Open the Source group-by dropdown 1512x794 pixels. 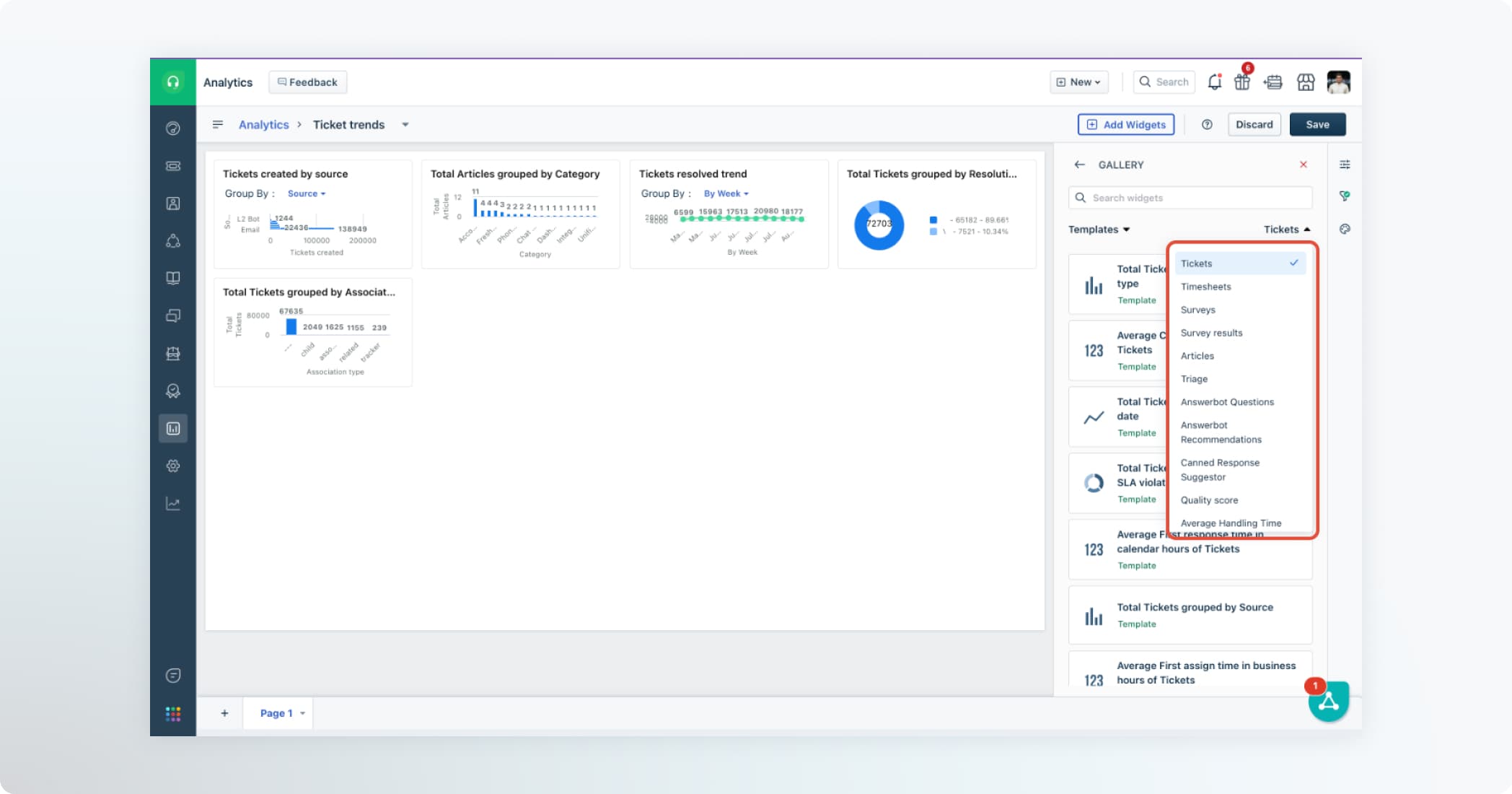pyautogui.click(x=307, y=193)
